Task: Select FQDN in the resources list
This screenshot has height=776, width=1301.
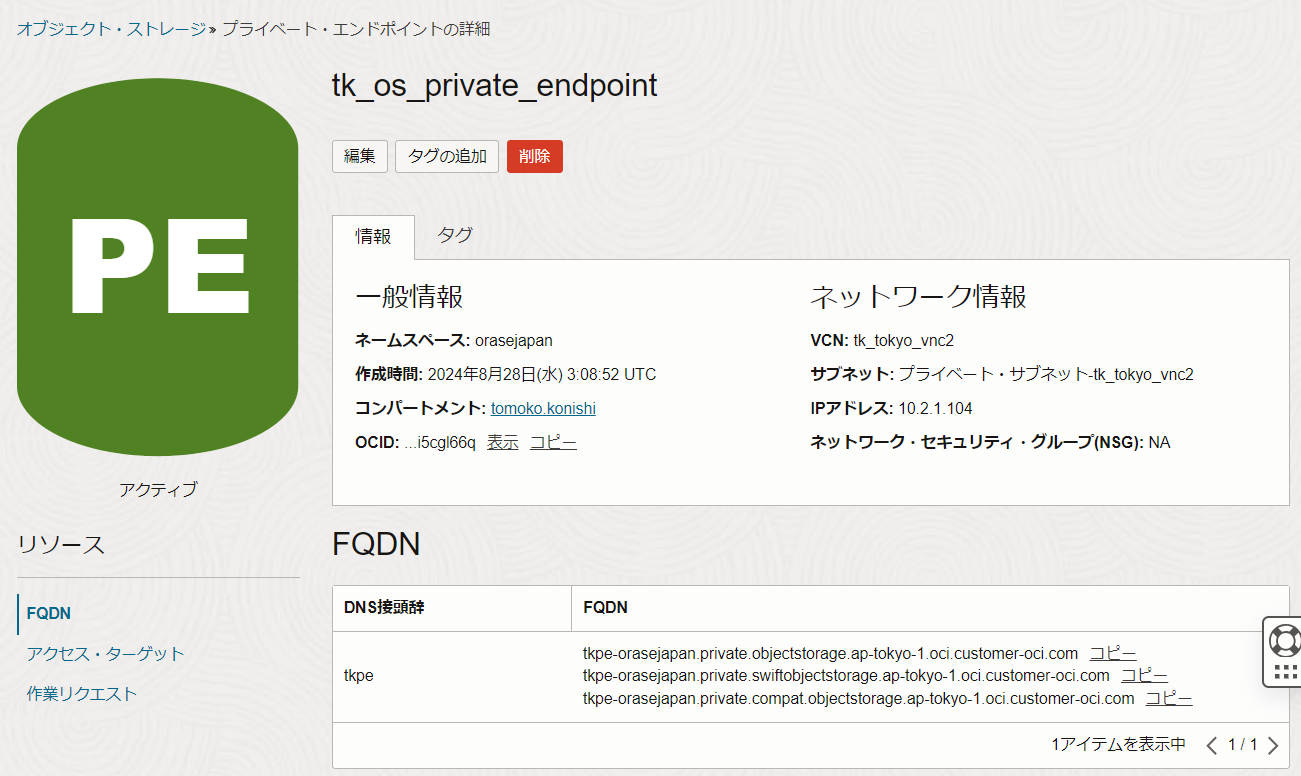Action: [49, 613]
